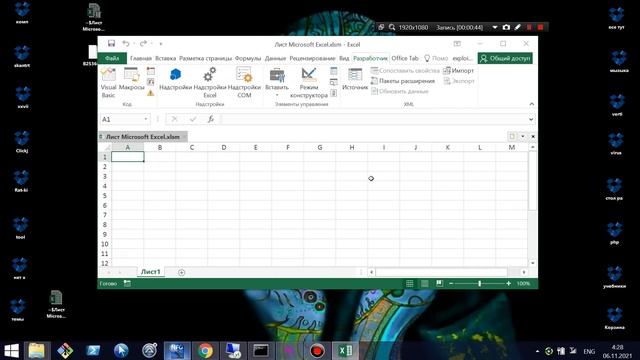The width and height of the screenshot is (640, 360).
Task: Redo the last action
Action: pos(143,44)
